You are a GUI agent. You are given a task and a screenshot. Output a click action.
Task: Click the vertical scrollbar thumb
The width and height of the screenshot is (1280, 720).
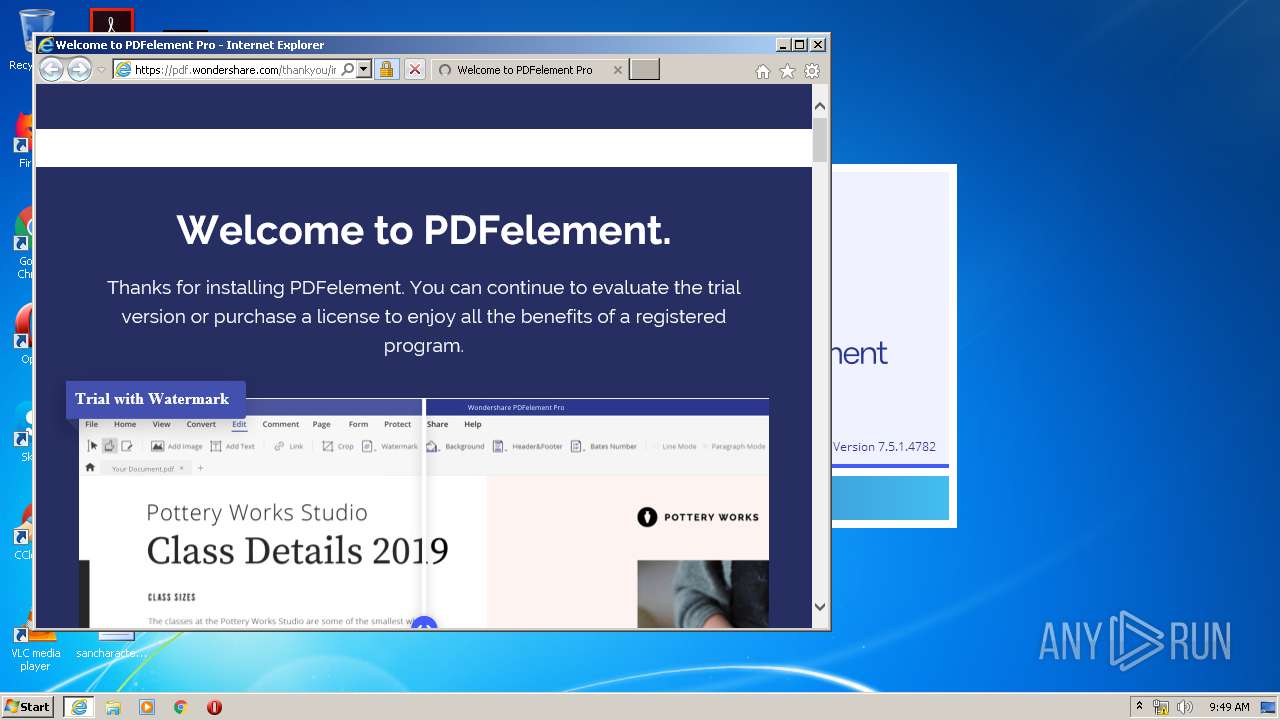(820, 140)
